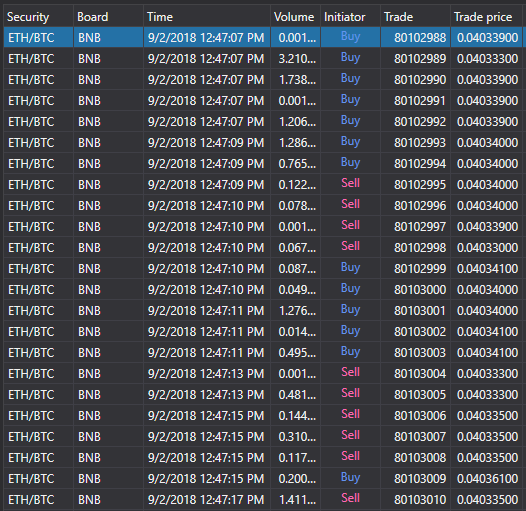The image size is (526, 511).
Task: Sort by the Time column header
Action: tap(207, 17)
